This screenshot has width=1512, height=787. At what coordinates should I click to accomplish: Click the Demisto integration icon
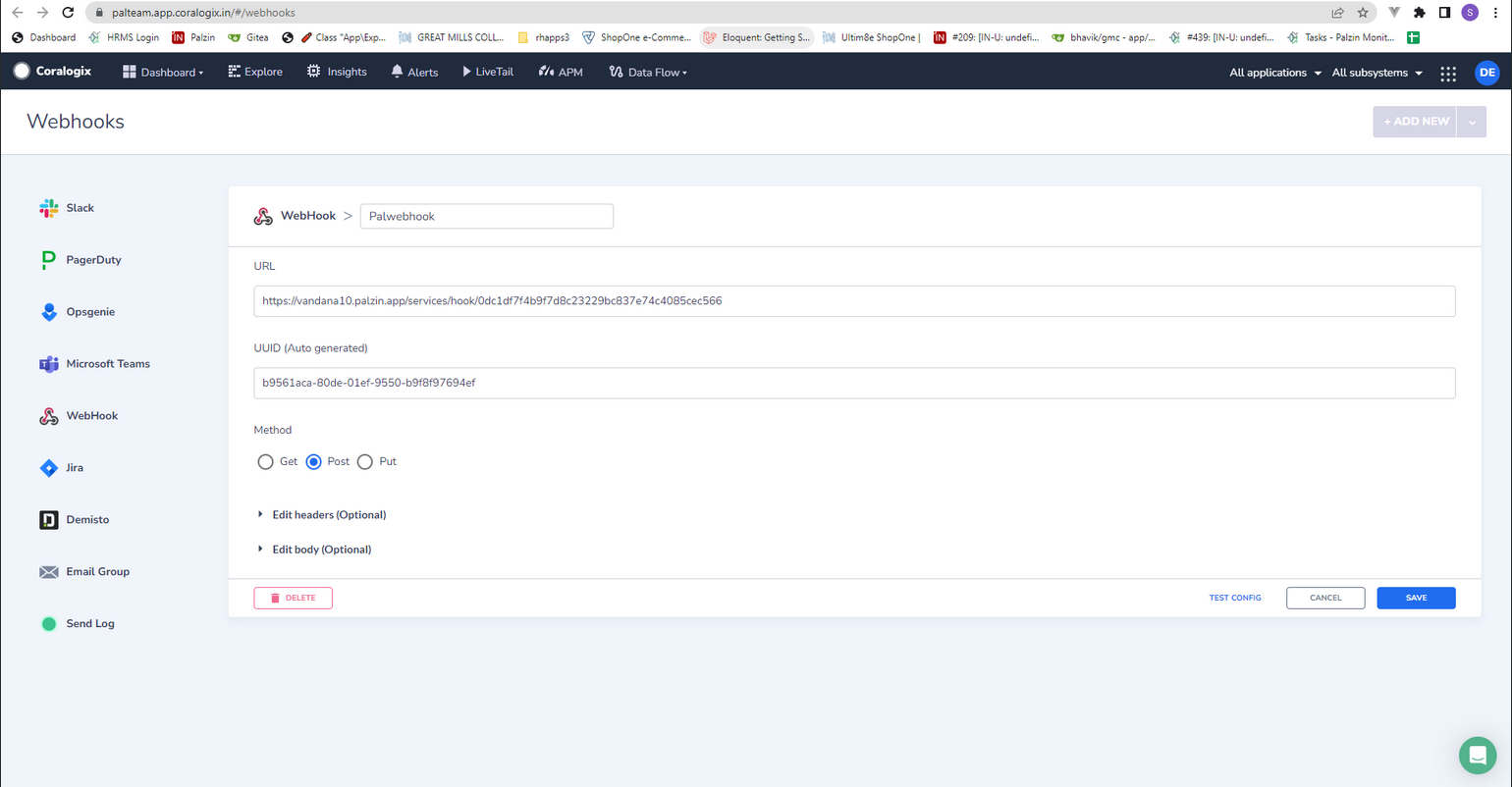48,520
